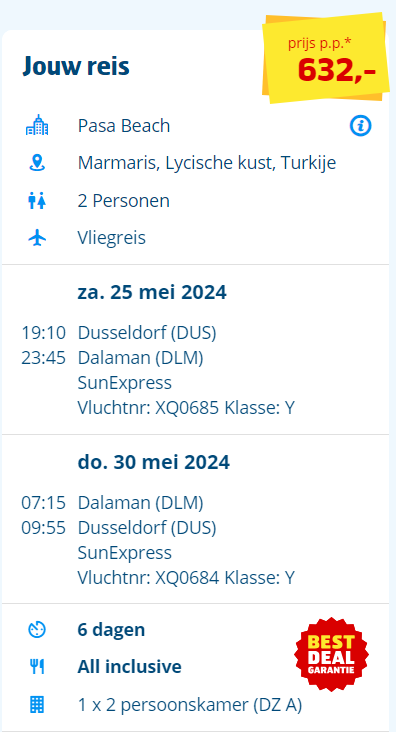The width and height of the screenshot is (396, 732).
Task: Click the Jouw reis heading
Action: point(76,66)
